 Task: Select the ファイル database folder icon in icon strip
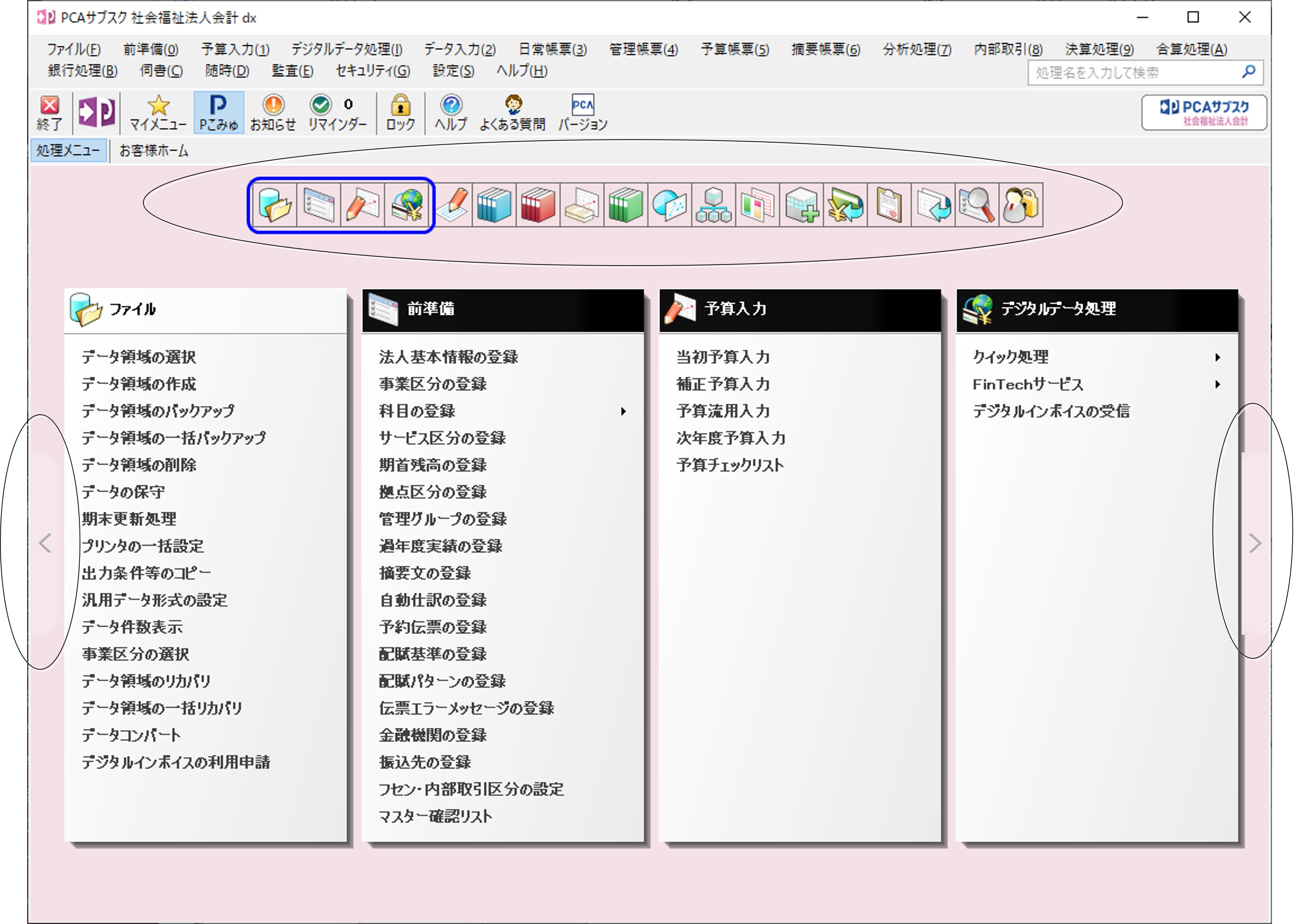pos(275,205)
